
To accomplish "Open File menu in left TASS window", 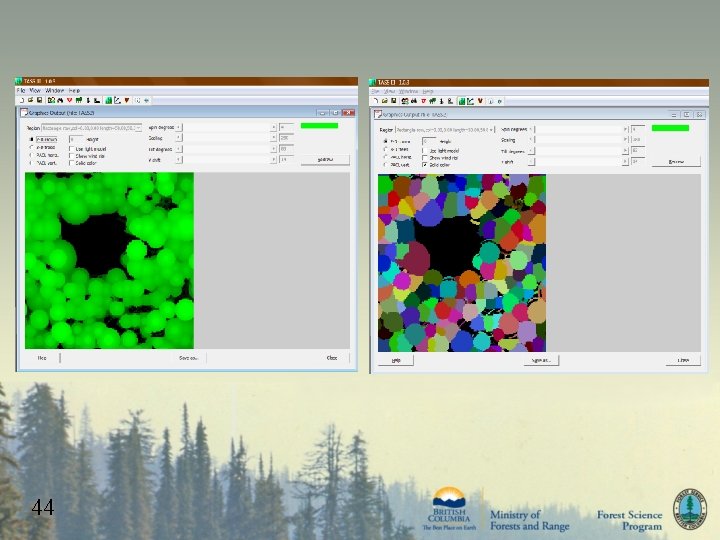I will [21, 90].
